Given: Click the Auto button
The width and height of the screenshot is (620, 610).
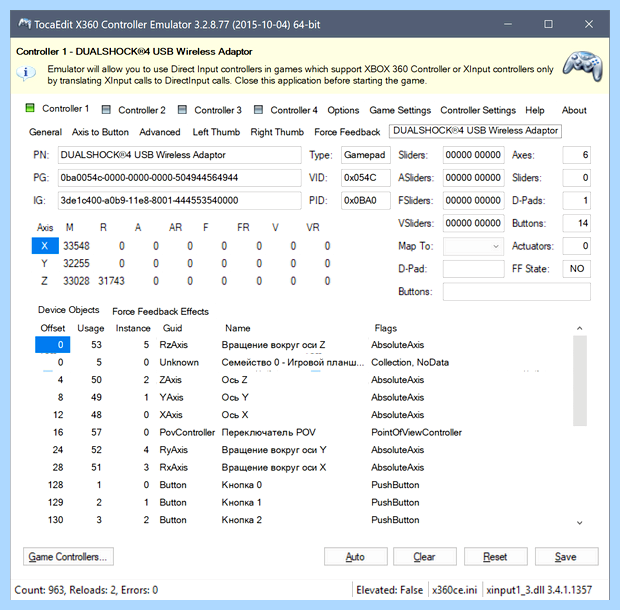Looking at the screenshot, I should click(x=355, y=557).
